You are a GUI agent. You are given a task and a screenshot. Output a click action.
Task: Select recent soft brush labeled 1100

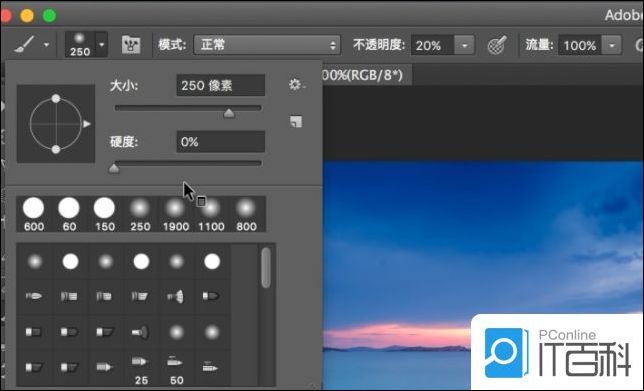click(211, 214)
